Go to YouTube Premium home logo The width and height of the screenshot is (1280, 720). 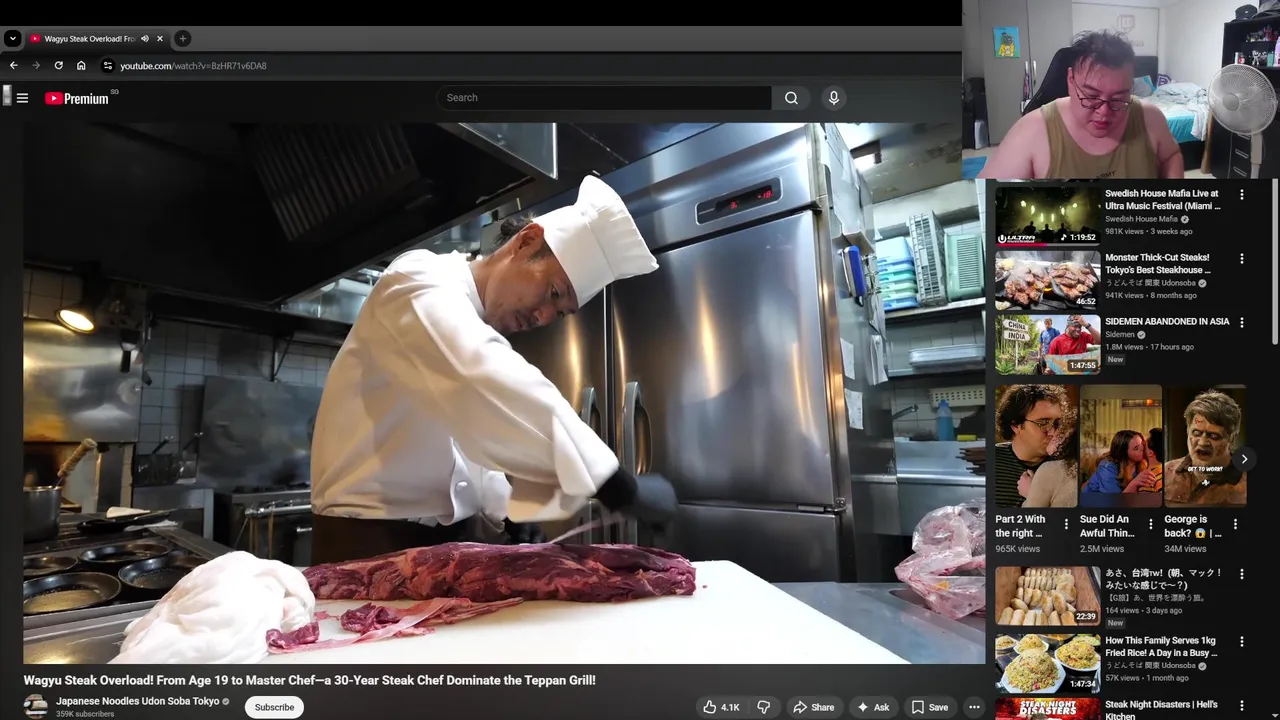pyautogui.click(x=77, y=98)
